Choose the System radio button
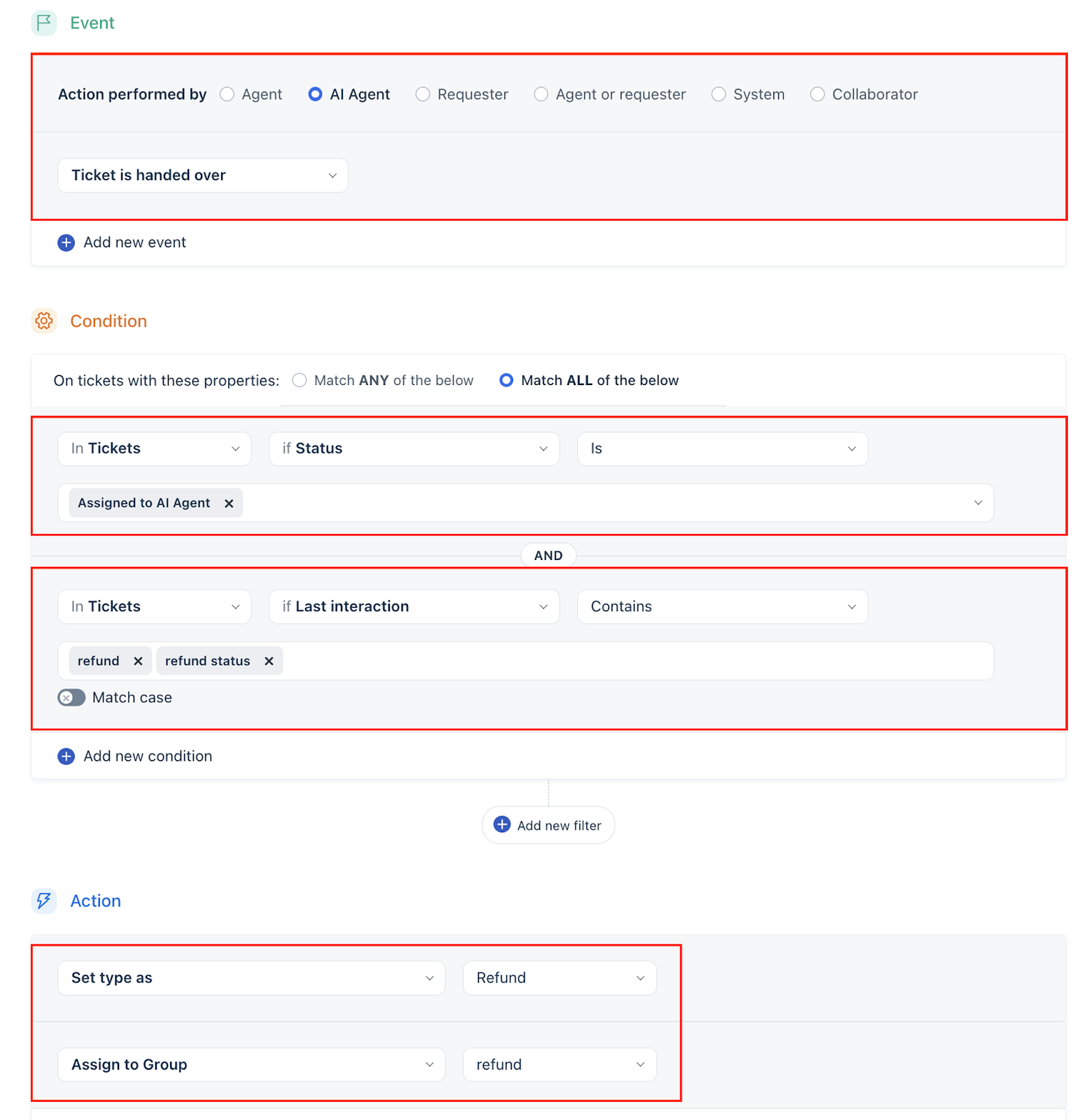Screen dimensions: 1091x1120 (x=719, y=94)
